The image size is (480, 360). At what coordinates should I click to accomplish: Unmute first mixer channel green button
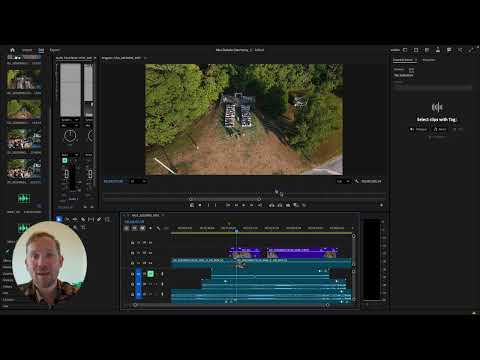click(x=65, y=161)
